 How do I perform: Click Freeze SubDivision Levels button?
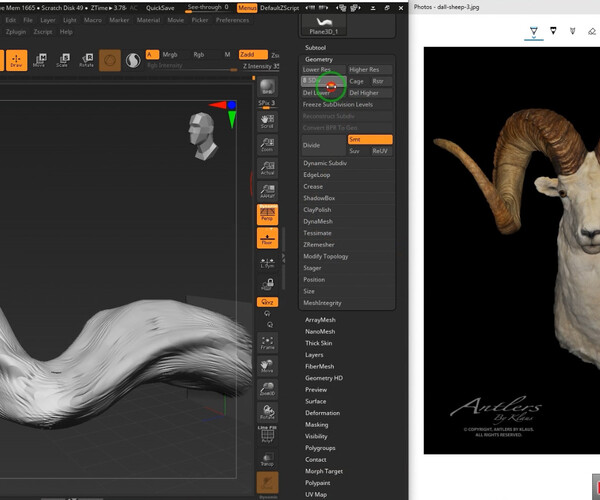point(347,104)
